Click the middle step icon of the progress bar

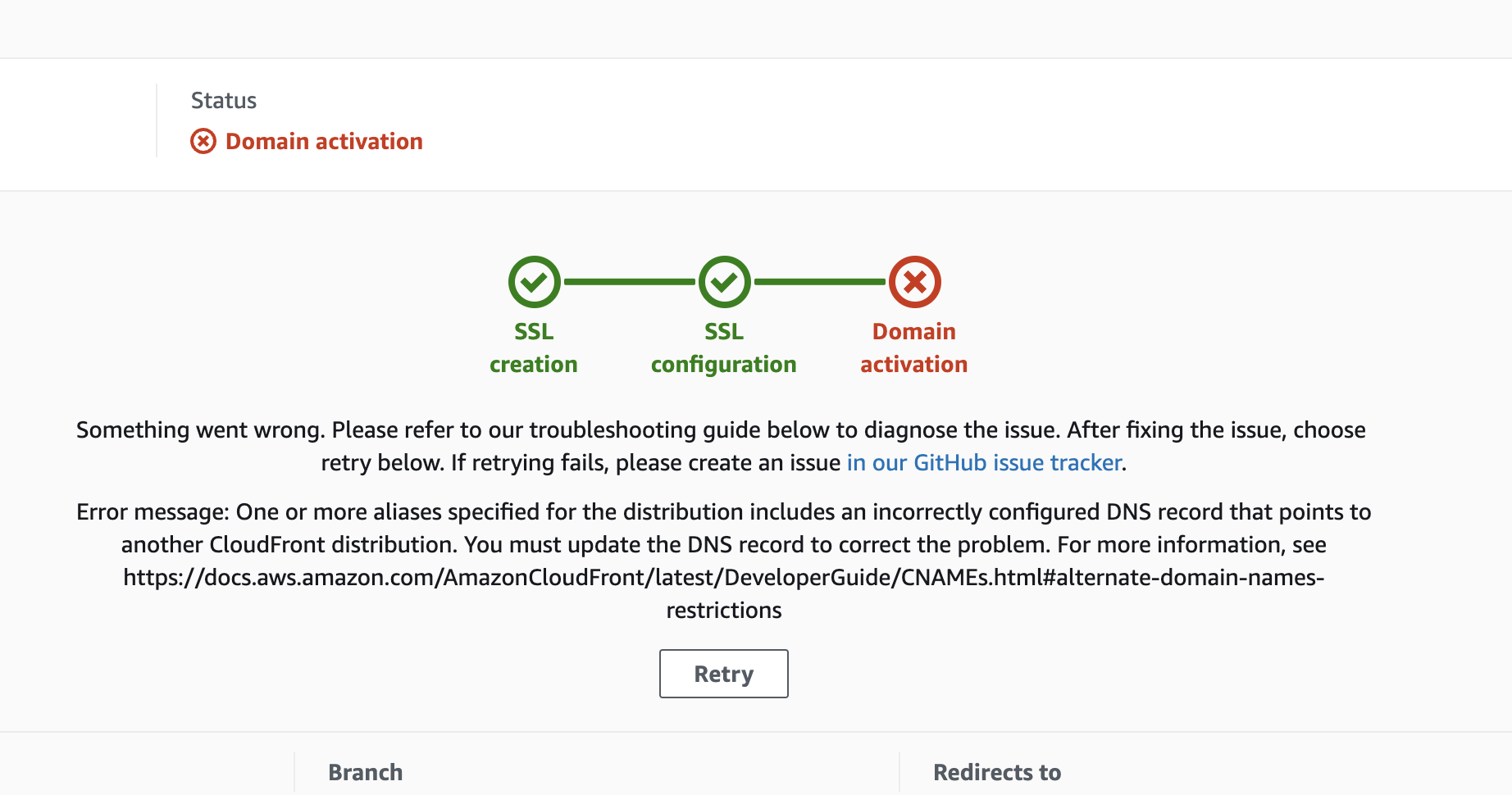click(724, 281)
